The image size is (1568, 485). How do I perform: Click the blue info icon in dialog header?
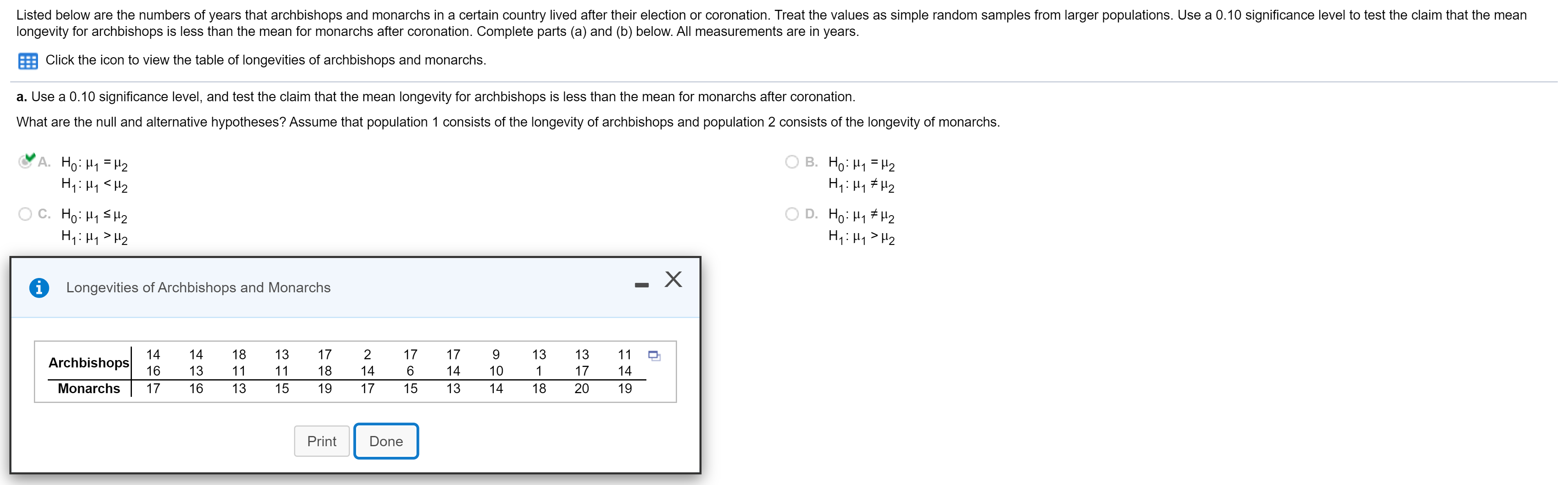click(40, 287)
